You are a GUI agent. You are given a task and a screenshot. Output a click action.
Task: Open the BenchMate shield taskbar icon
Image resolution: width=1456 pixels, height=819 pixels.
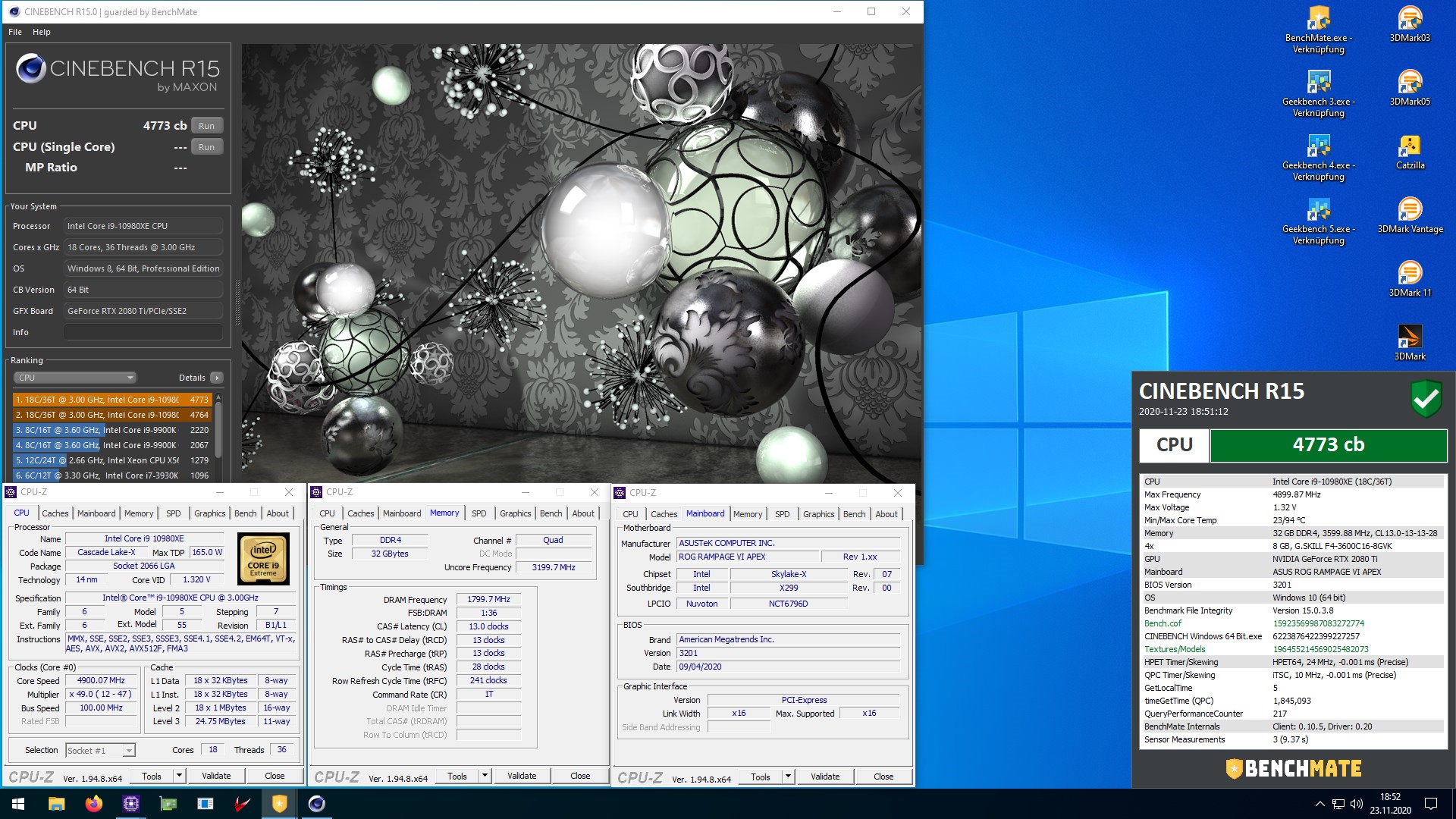click(280, 804)
